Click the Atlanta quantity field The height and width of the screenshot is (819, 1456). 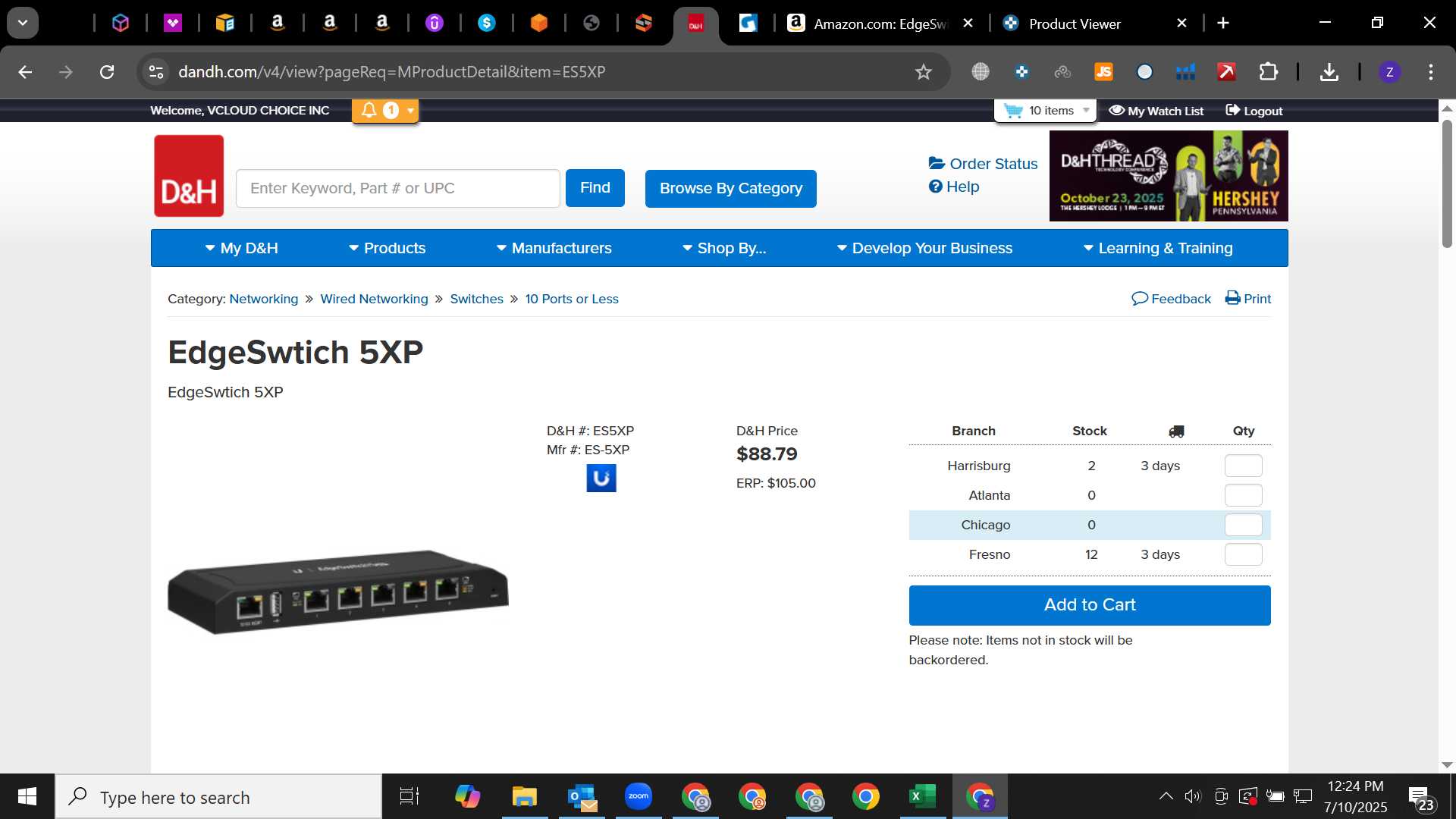[x=1244, y=495]
